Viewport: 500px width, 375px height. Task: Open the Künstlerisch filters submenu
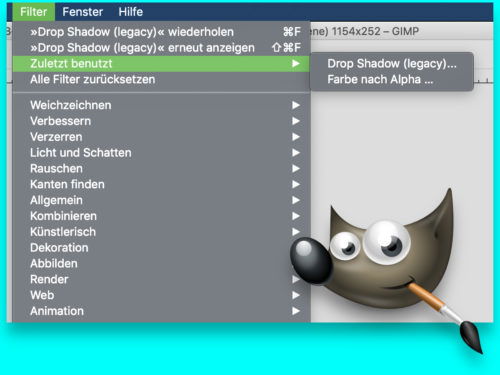(x=162, y=232)
